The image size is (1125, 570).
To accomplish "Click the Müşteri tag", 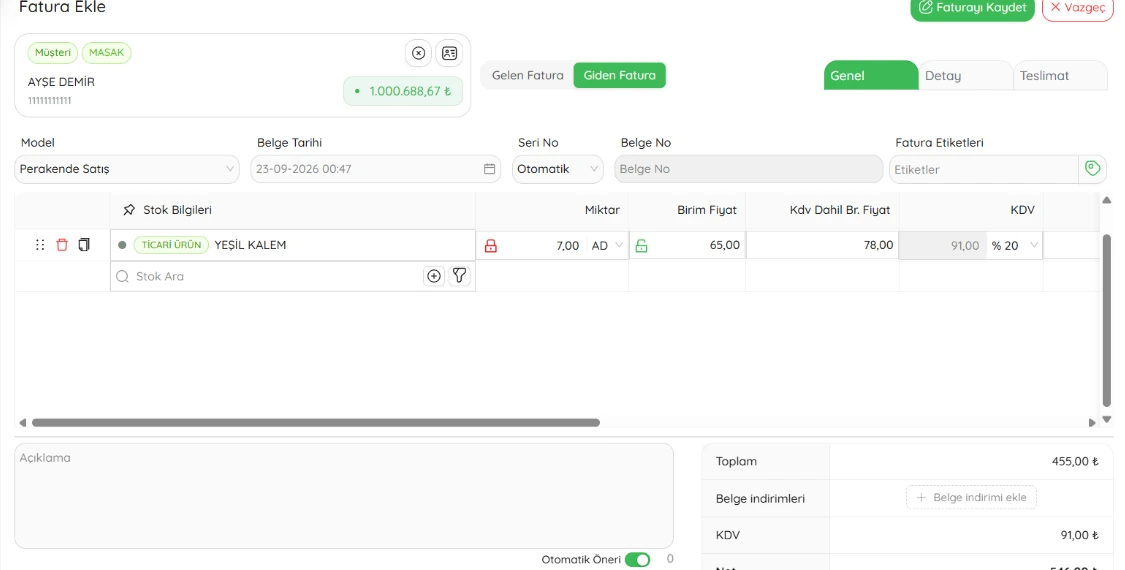I will point(53,52).
